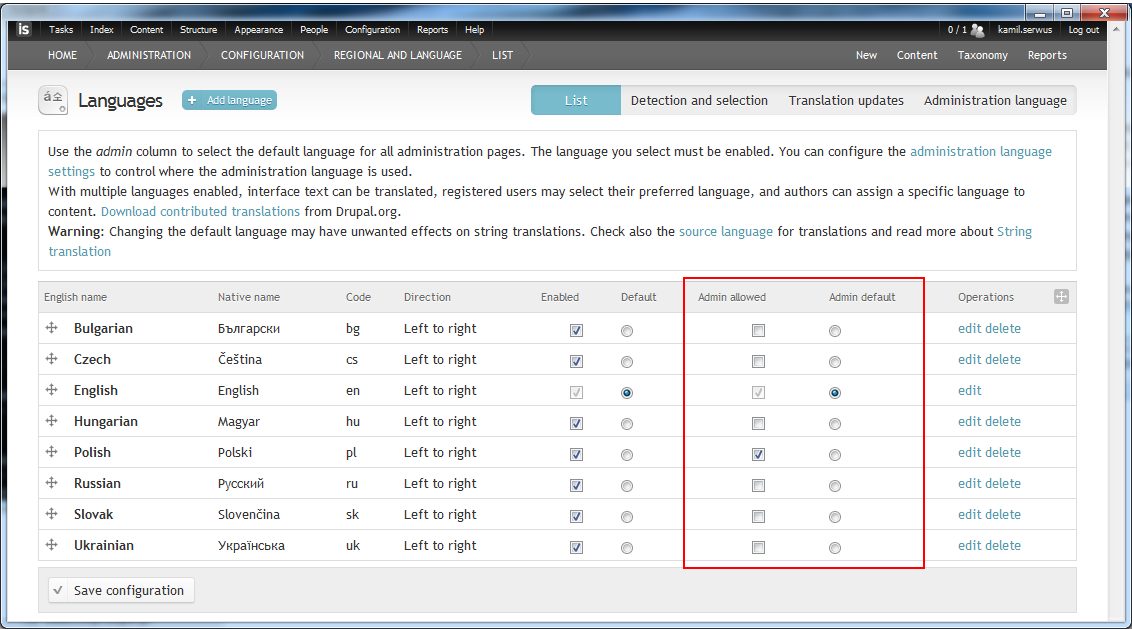Open the Structure menu
1132x630 pixels.
(x=199, y=30)
